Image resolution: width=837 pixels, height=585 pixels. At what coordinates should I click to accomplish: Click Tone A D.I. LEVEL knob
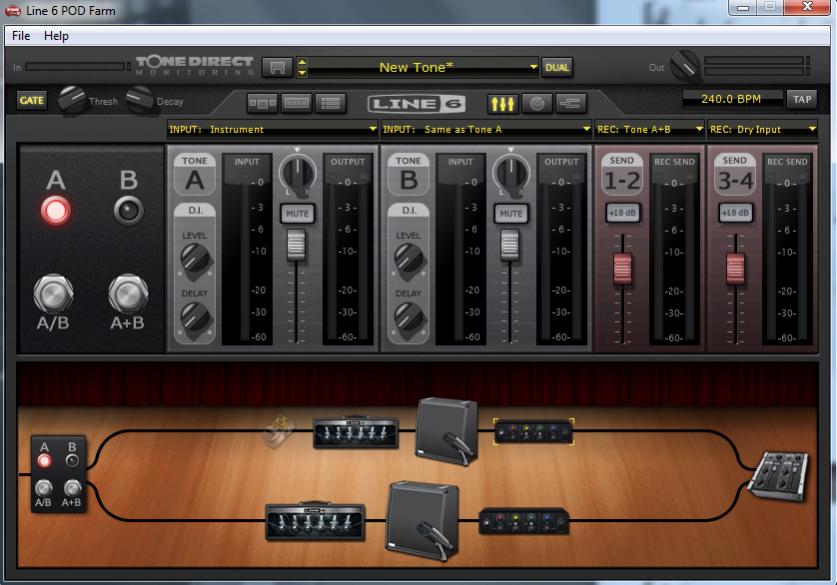(195, 260)
